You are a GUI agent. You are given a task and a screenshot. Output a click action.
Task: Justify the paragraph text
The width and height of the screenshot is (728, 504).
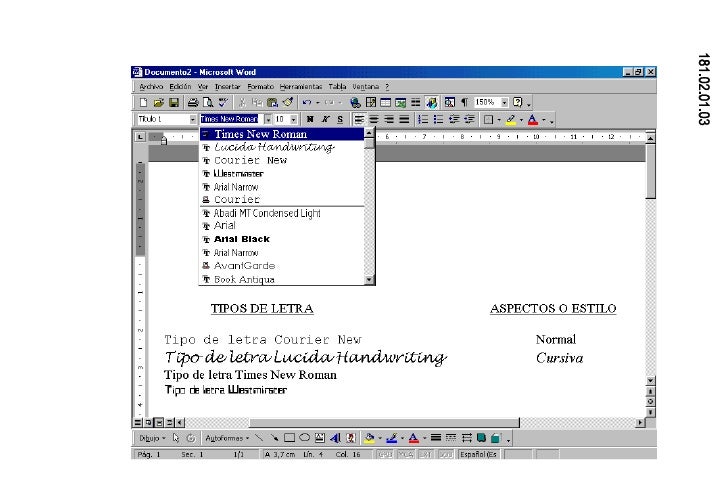tap(404, 120)
